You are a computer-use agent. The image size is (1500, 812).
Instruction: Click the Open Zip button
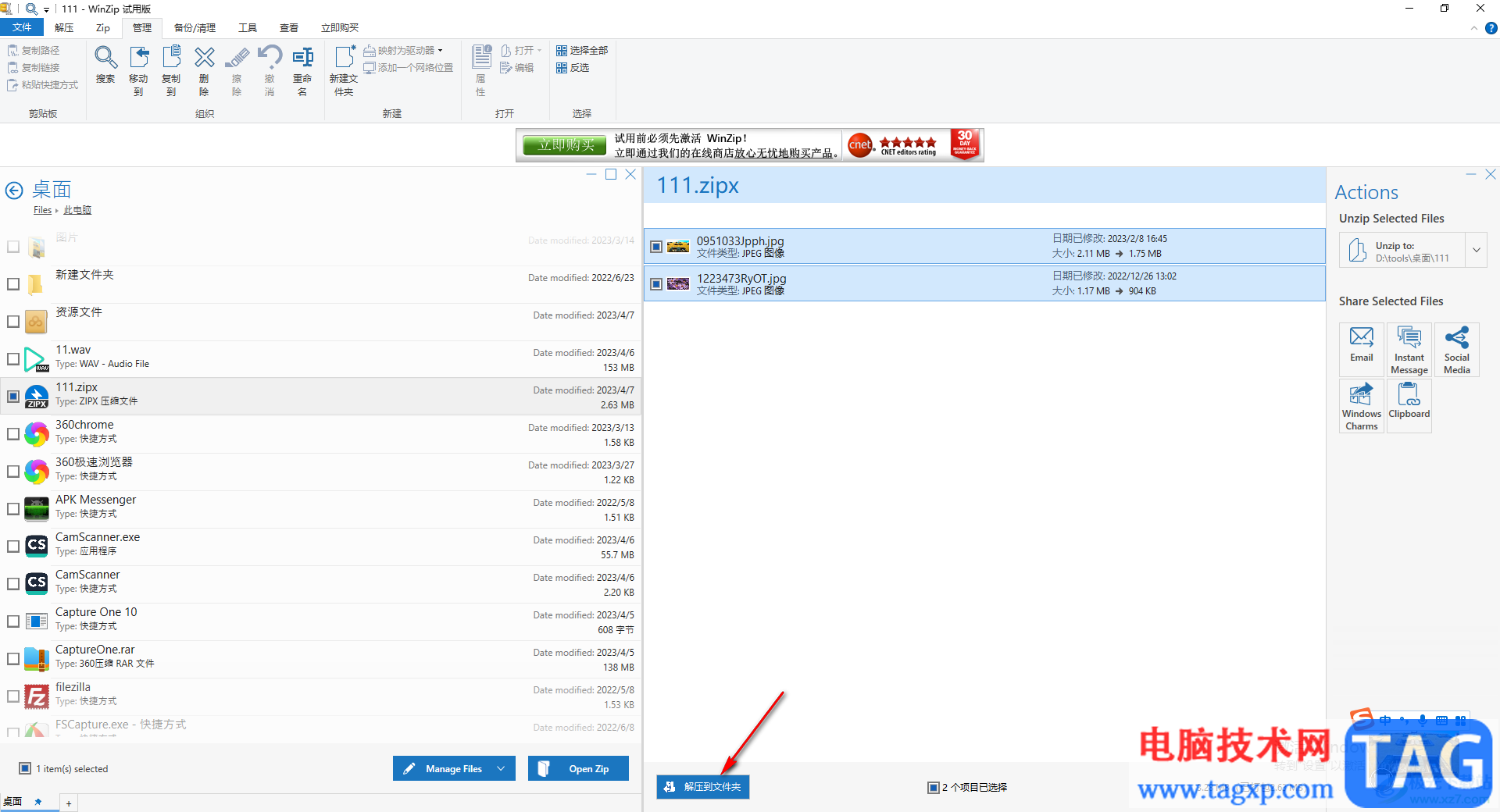[x=578, y=768]
